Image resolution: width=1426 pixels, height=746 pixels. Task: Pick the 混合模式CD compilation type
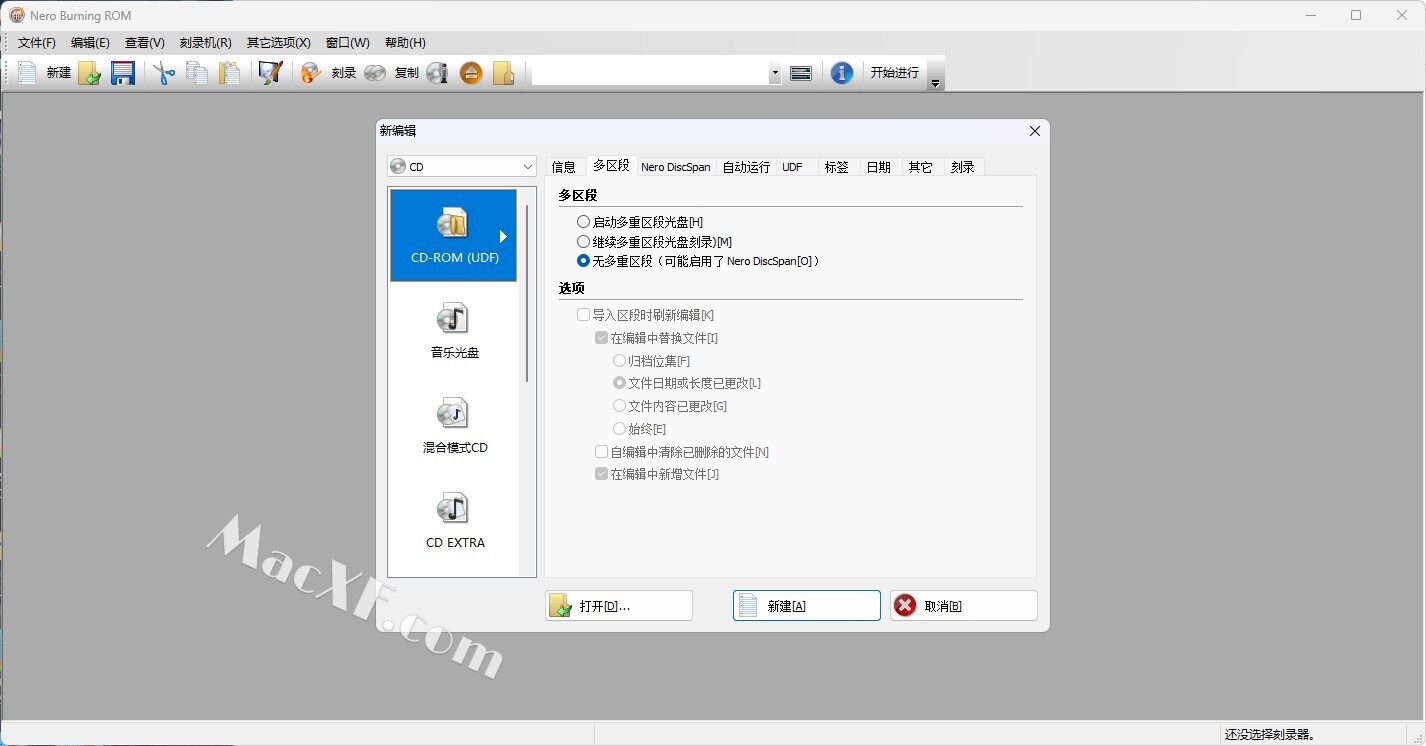coord(454,426)
